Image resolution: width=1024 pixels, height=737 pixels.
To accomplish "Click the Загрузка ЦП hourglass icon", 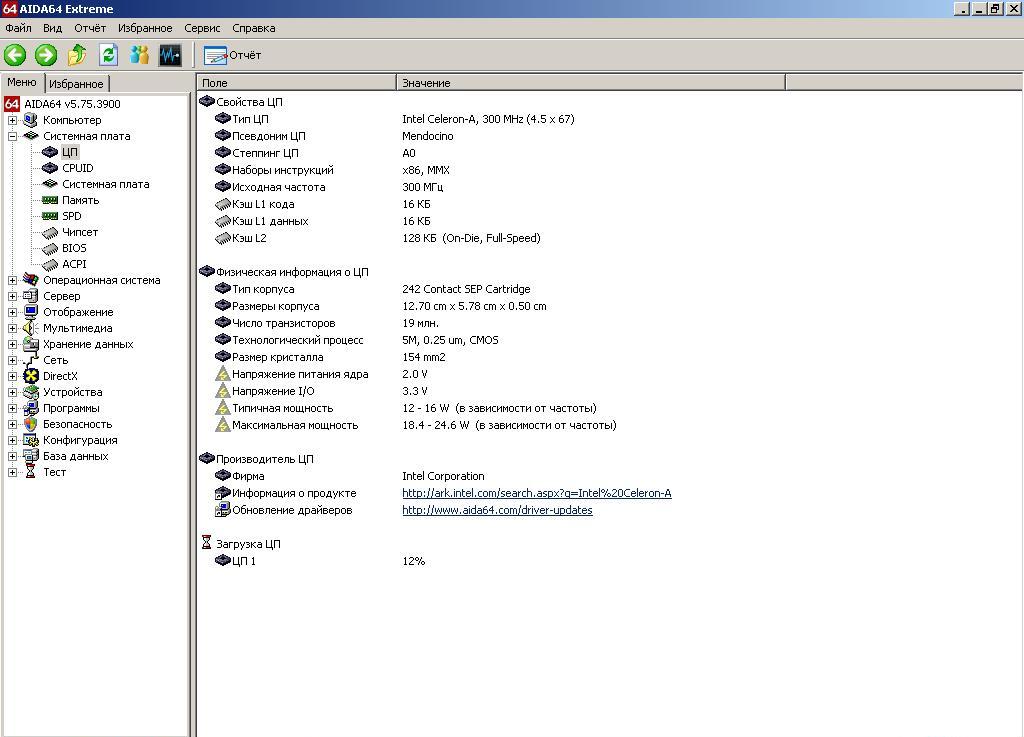I will [x=206, y=542].
